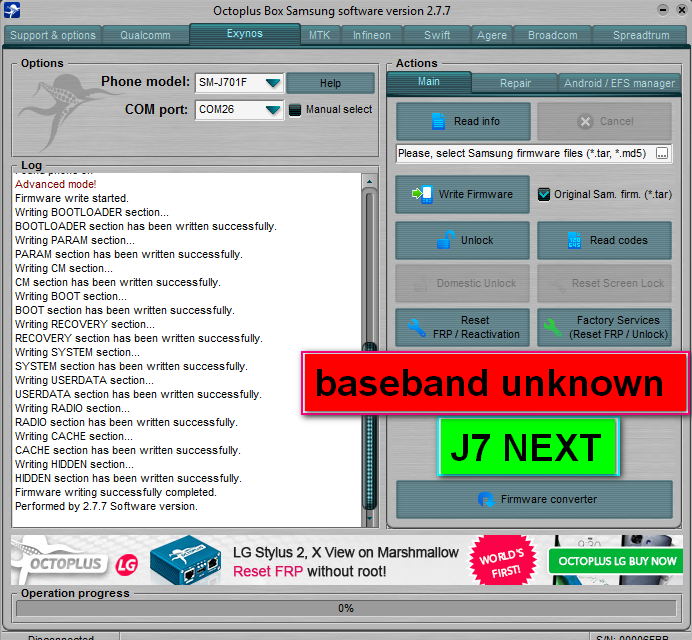This screenshot has width=692, height=640.
Task: Click the Firmware converter arrow icon
Action: 486,500
